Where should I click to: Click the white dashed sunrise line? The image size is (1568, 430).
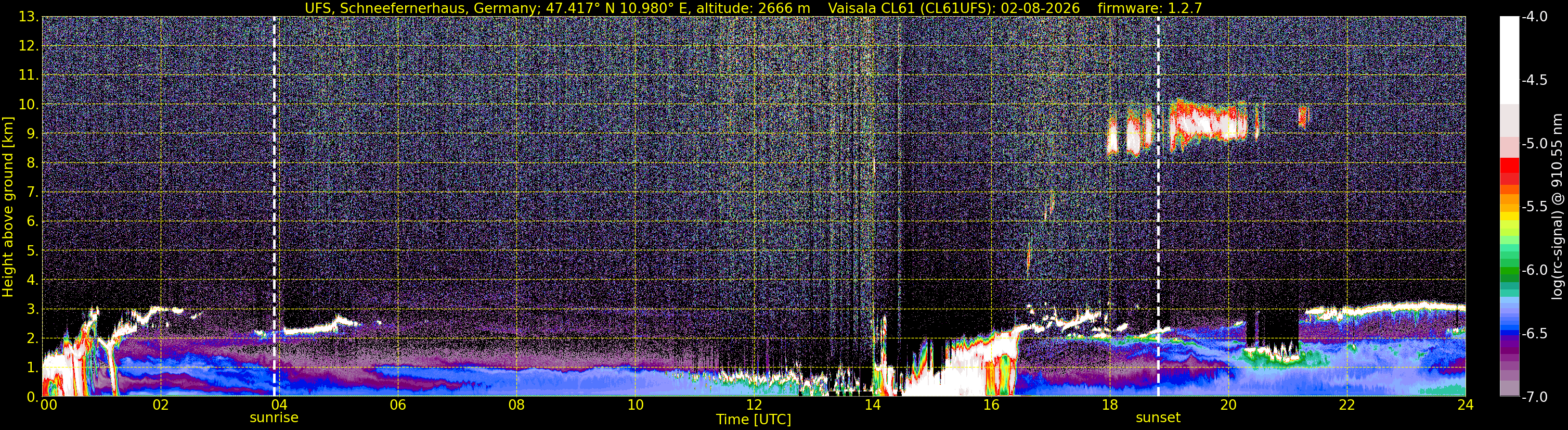click(x=275, y=207)
